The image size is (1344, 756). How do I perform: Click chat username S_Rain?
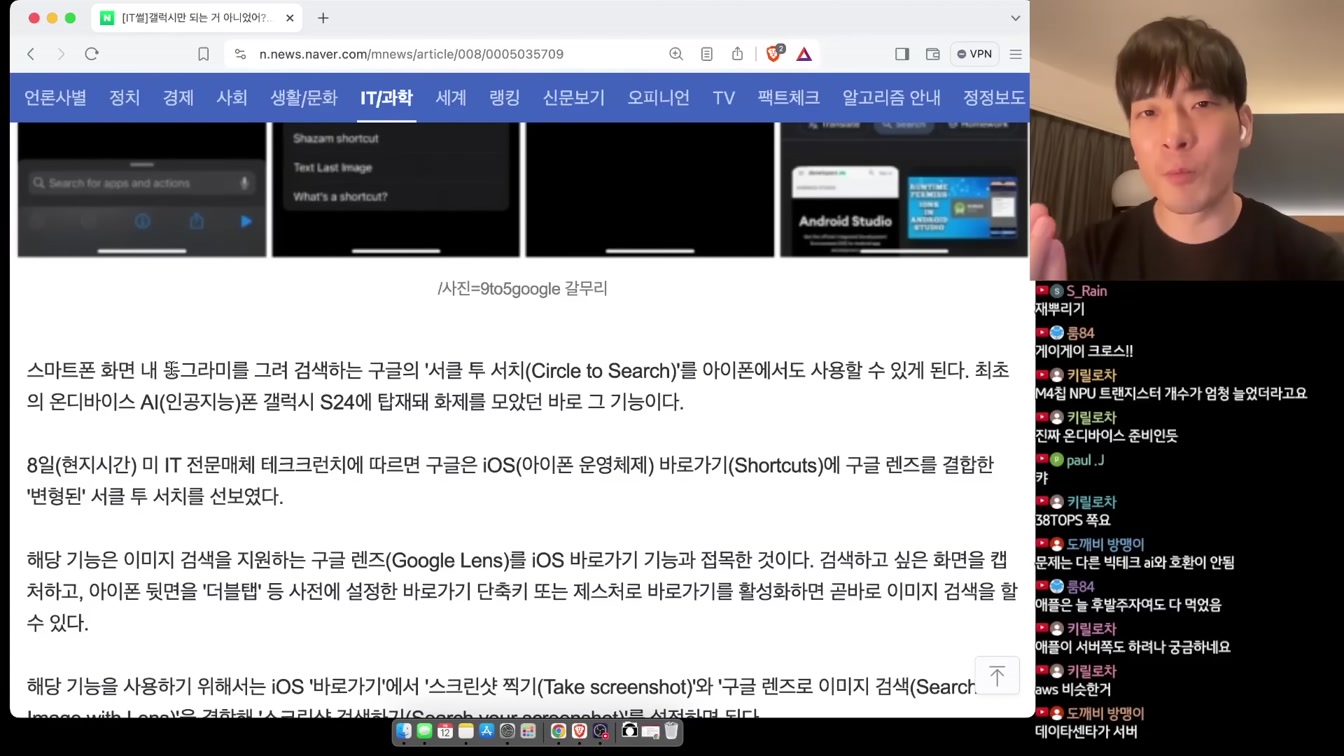coord(1086,291)
